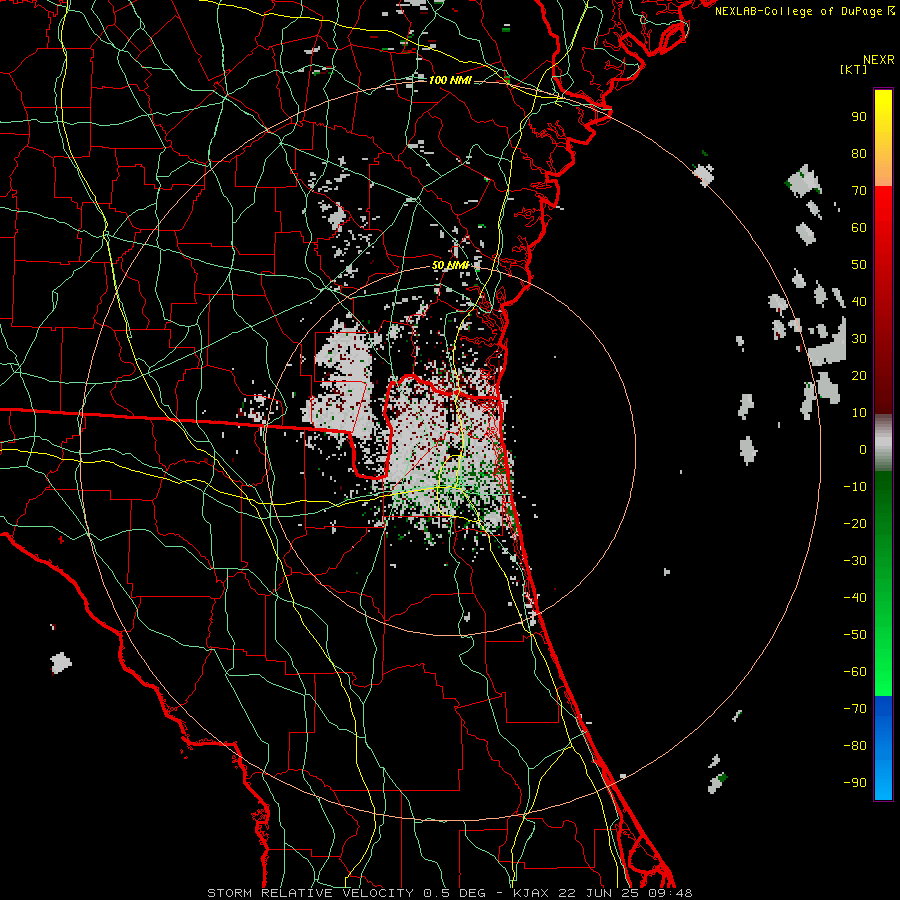Click the 30 knot scale label
The width and height of the screenshot is (900, 900).
click(x=859, y=339)
